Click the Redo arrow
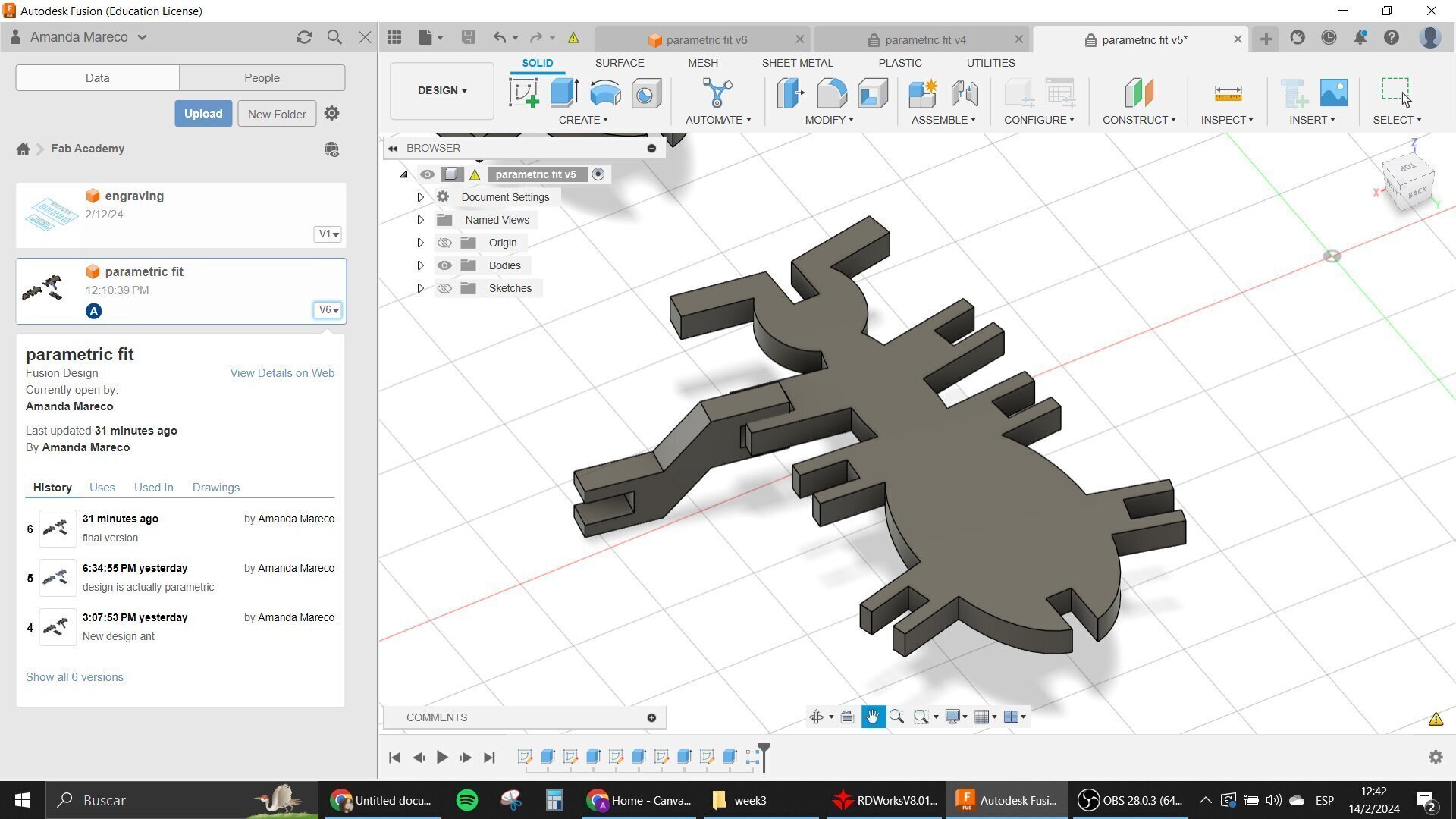The width and height of the screenshot is (1456, 819). coord(536,38)
